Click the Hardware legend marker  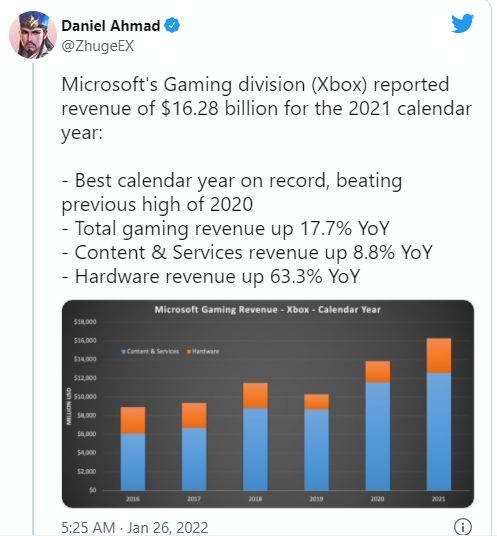[188, 351]
